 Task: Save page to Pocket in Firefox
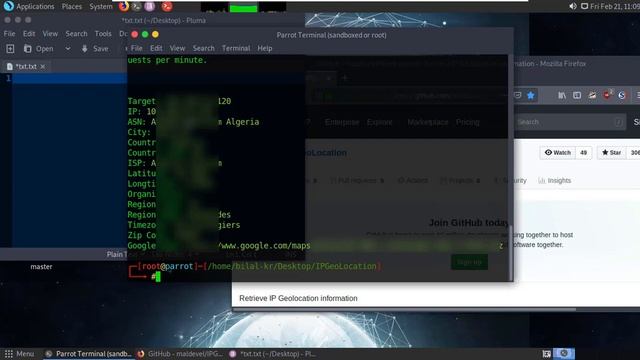pyautogui.click(x=518, y=96)
